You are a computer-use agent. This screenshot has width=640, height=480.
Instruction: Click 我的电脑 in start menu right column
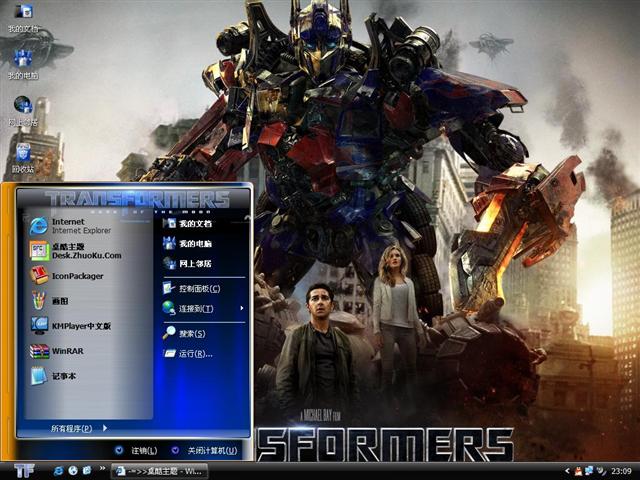pyautogui.click(x=187, y=243)
